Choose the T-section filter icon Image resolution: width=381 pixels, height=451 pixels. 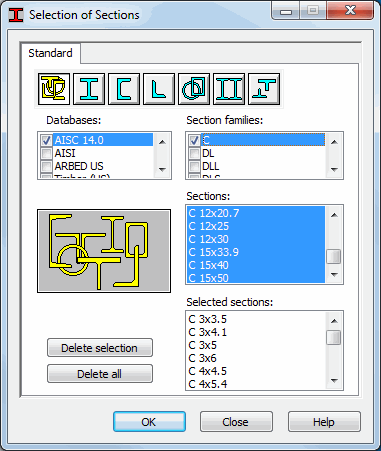[x=264, y=89]
